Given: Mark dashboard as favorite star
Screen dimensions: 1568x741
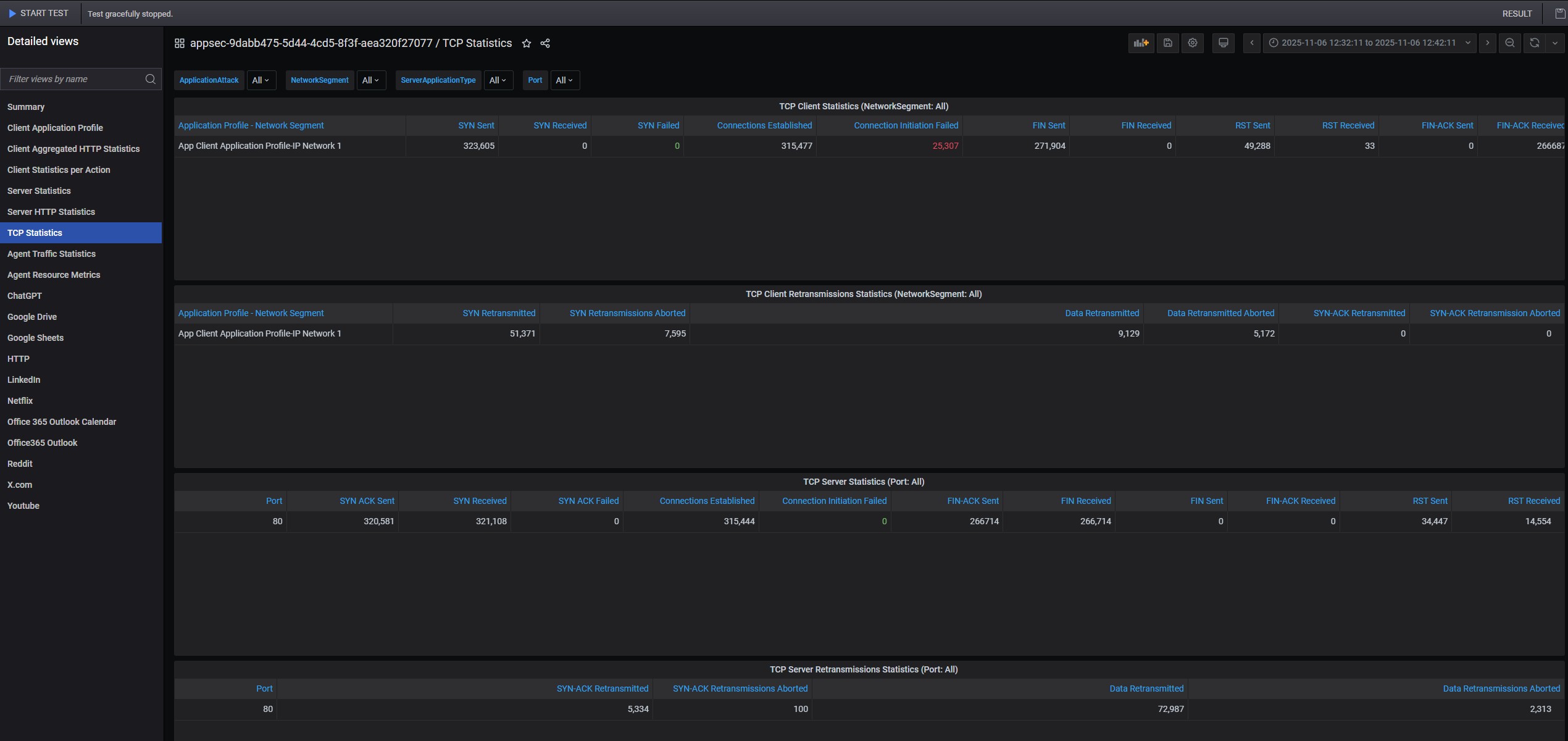Looking at the screenshot, I should (526, 43).
